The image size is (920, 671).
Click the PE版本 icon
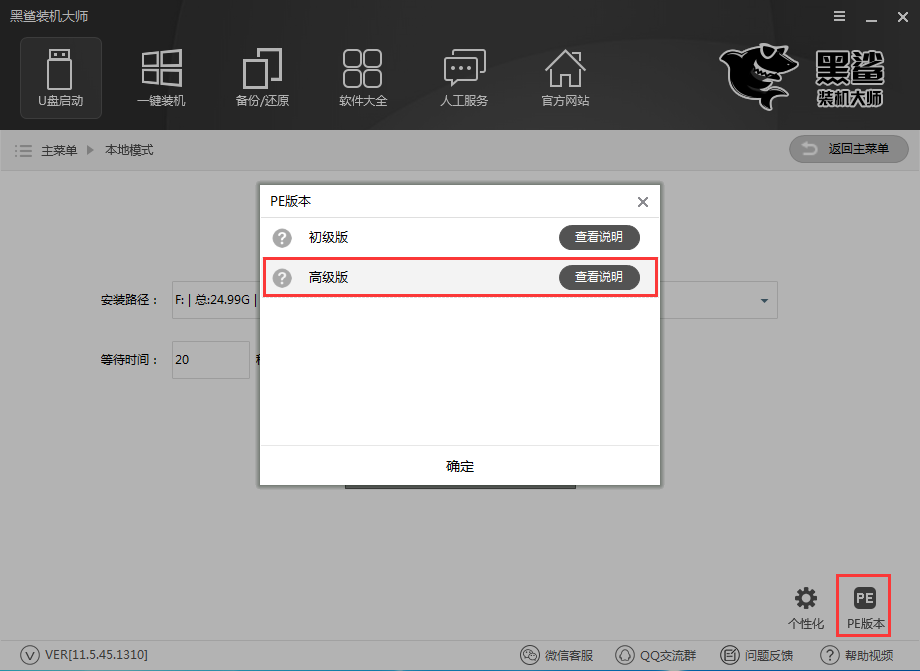pyautogui.click(x=865, y=607)
